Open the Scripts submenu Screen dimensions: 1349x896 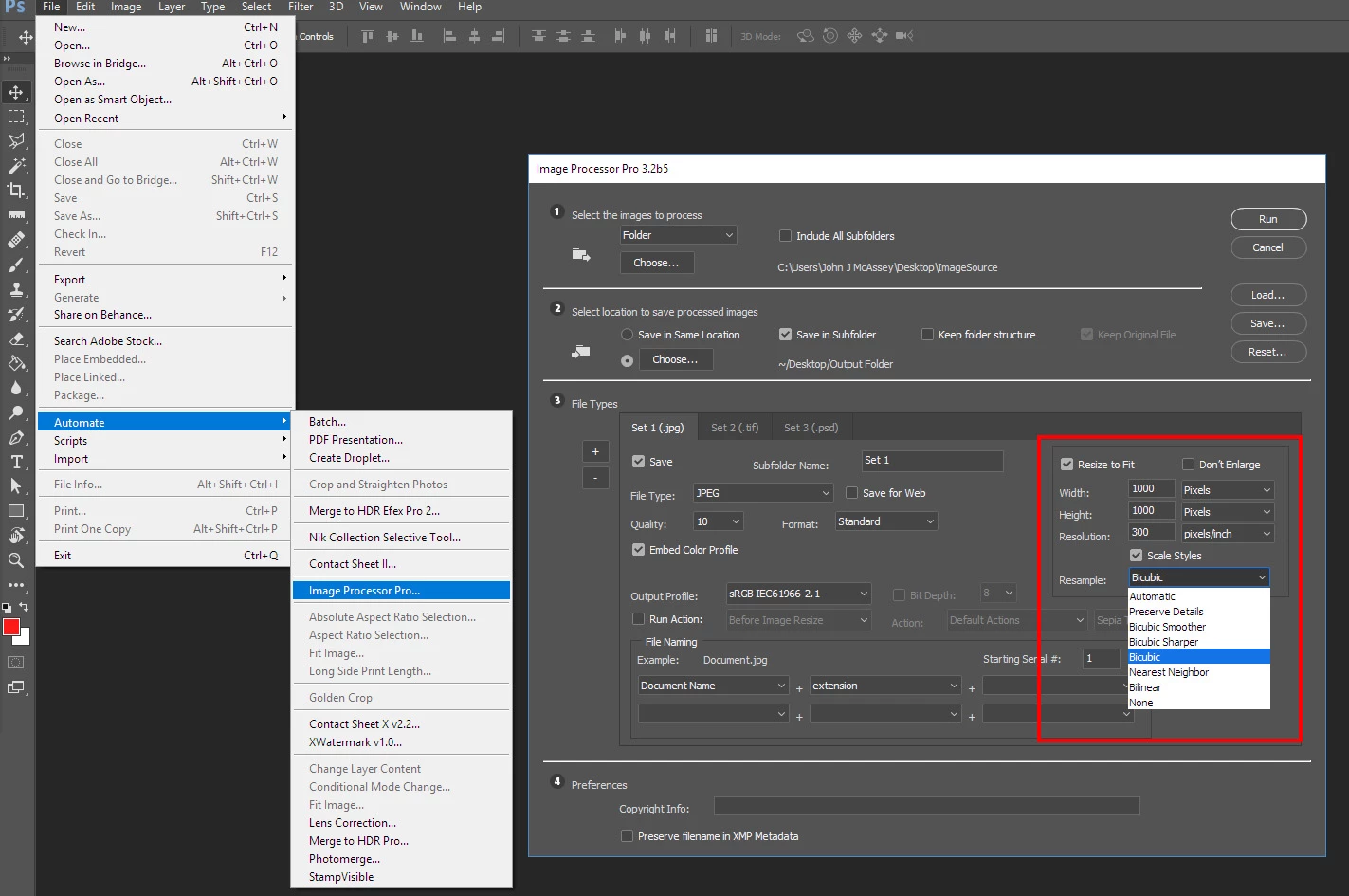(165, 441)
